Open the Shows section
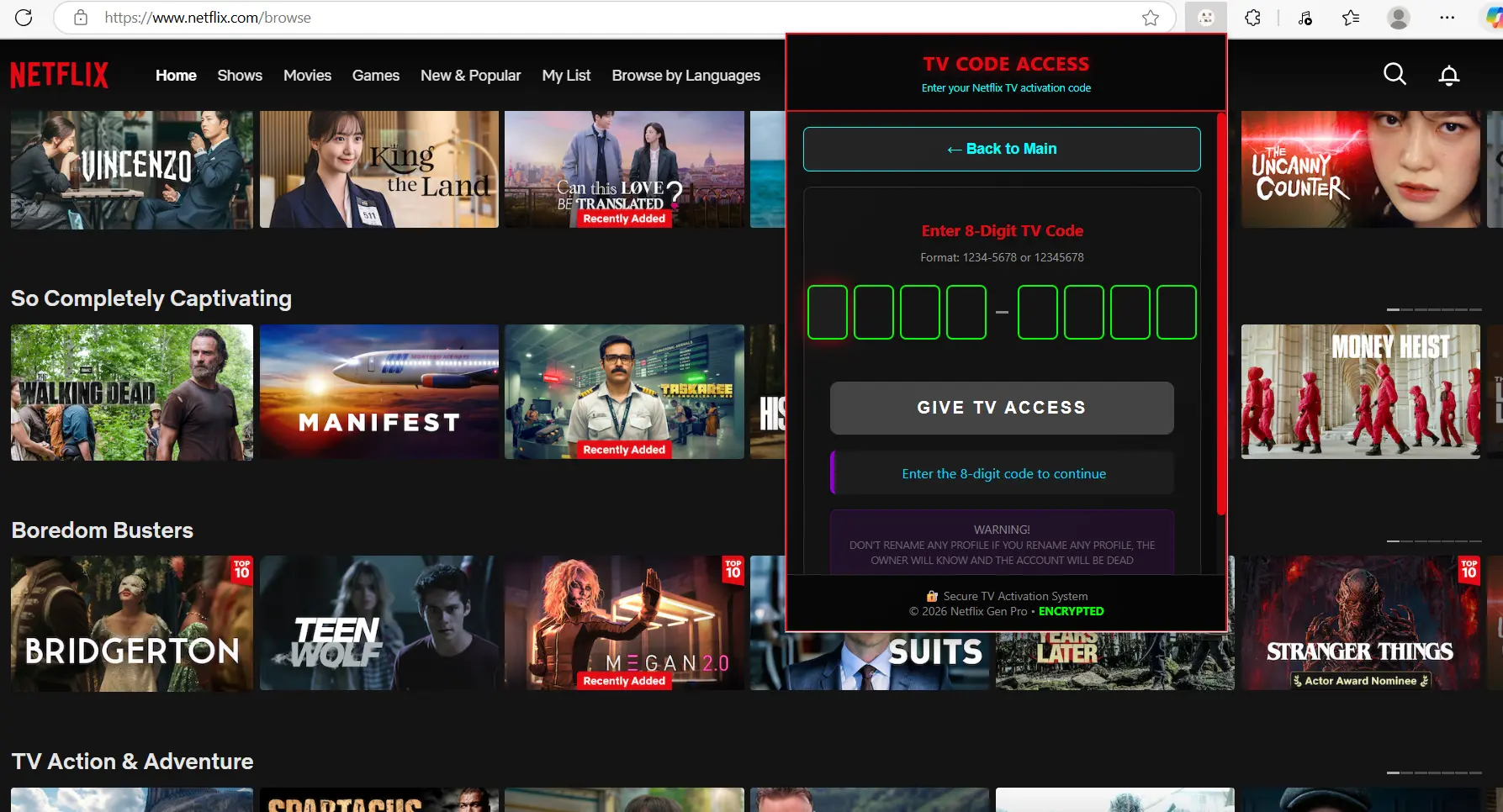Viewport: 1503px width, 812px height. click(240, 76)
